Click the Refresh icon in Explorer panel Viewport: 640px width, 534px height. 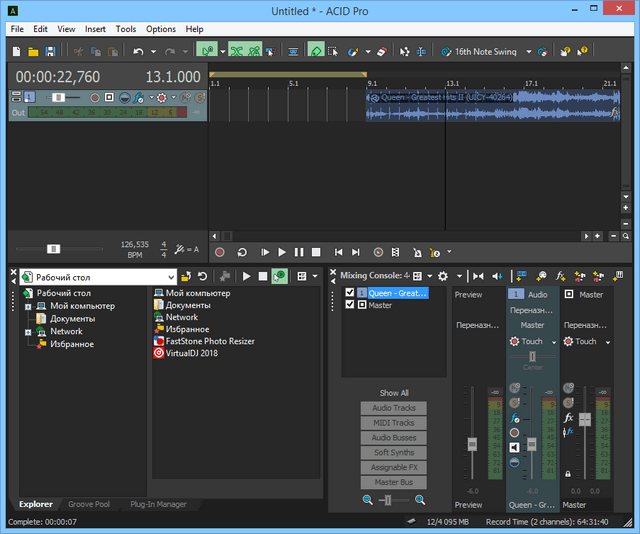coord(203,276)
